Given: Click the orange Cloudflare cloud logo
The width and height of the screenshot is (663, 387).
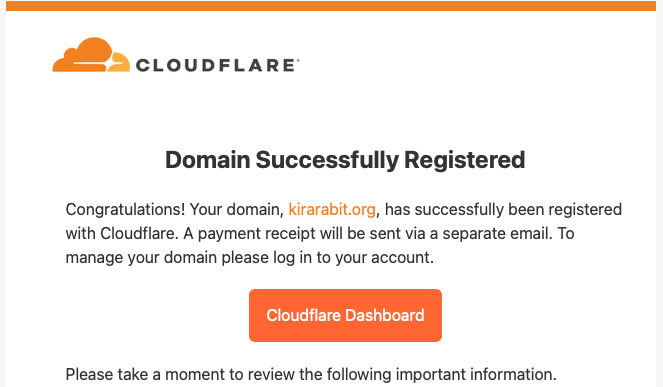Looking at the screenshot, I should tap(91, 55).
